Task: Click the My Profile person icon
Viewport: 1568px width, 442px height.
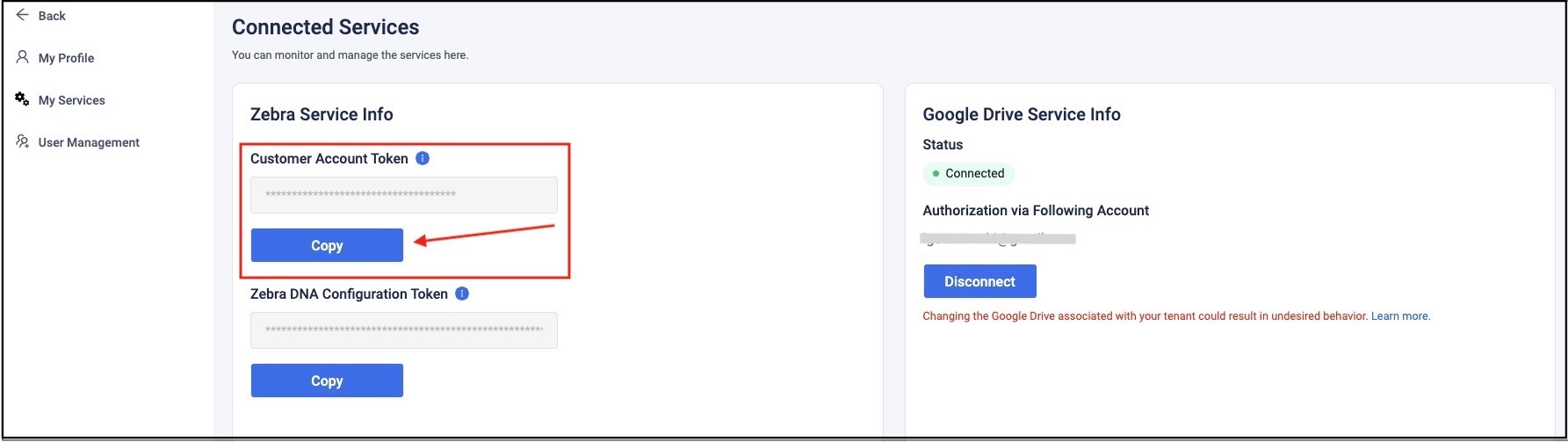Action: pos(23,57)
